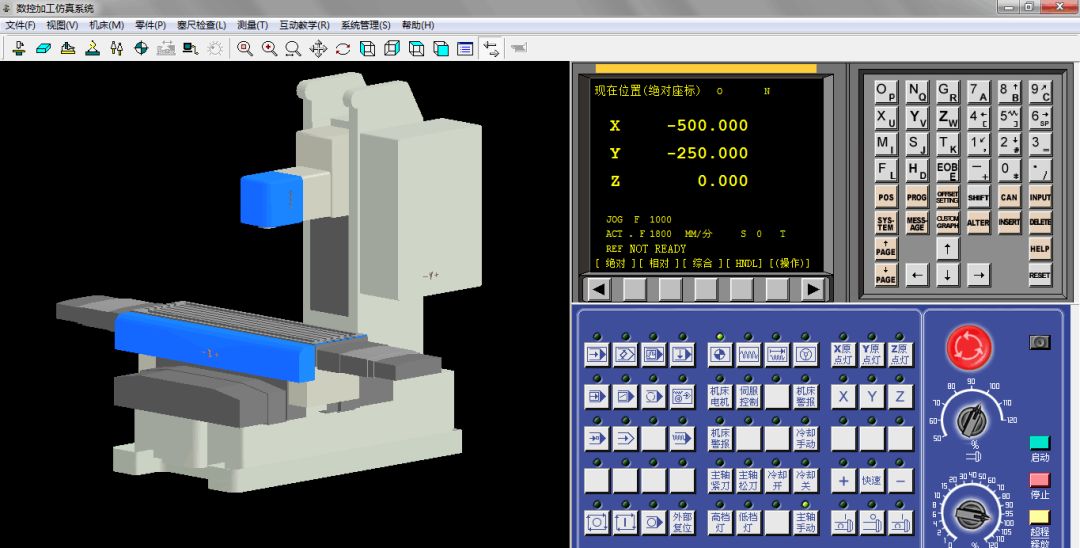This screenshot has width=1080, height=548.
Task: Click the down arrow cursor key
Action: pos(948,275)
